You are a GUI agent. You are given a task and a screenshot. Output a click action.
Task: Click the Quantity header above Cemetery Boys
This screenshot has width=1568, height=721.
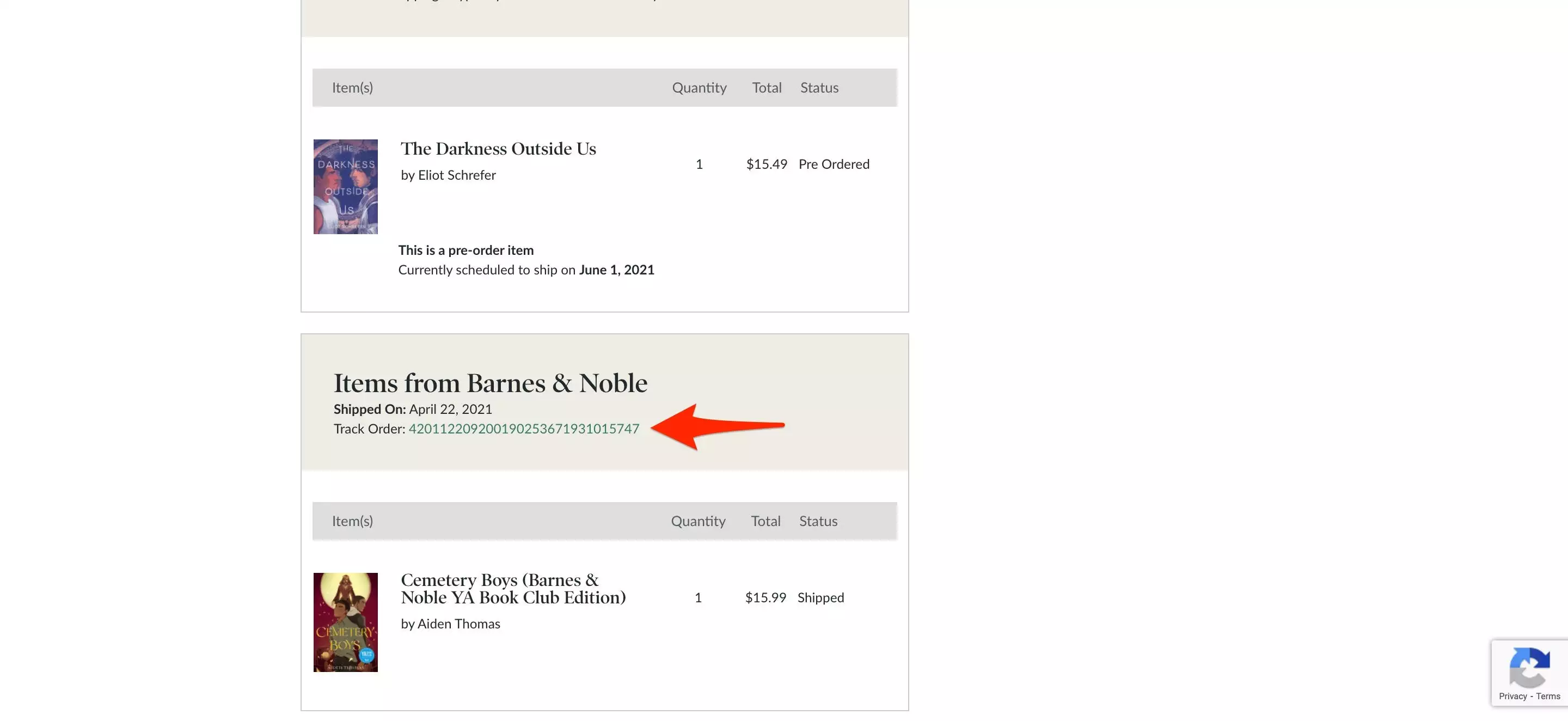698,521
